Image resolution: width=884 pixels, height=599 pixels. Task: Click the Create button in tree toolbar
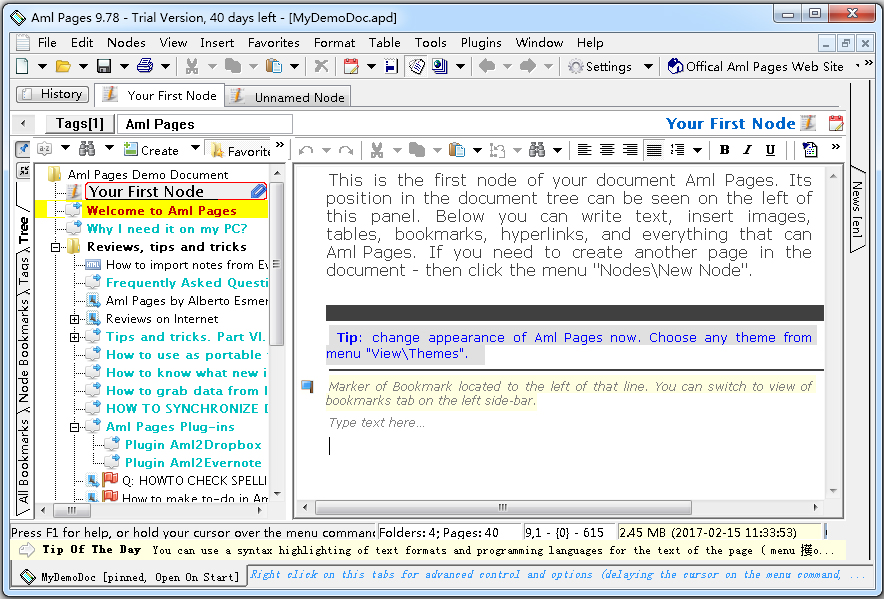[152, 150]
